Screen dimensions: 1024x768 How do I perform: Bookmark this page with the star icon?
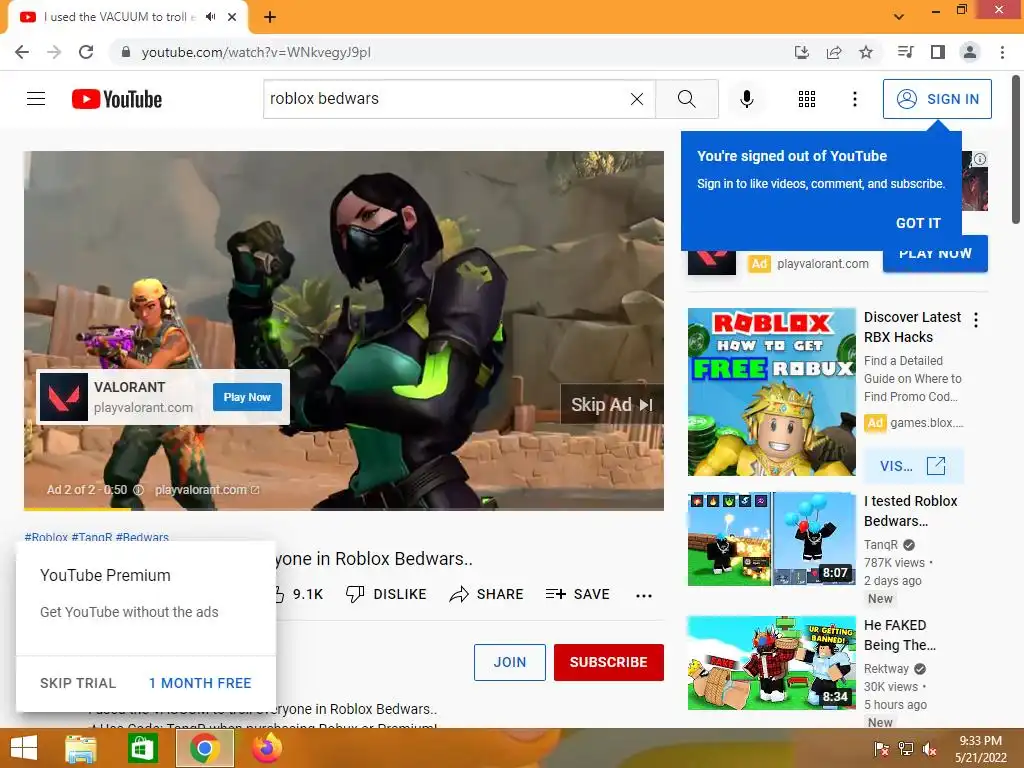(x=866, y=52)
